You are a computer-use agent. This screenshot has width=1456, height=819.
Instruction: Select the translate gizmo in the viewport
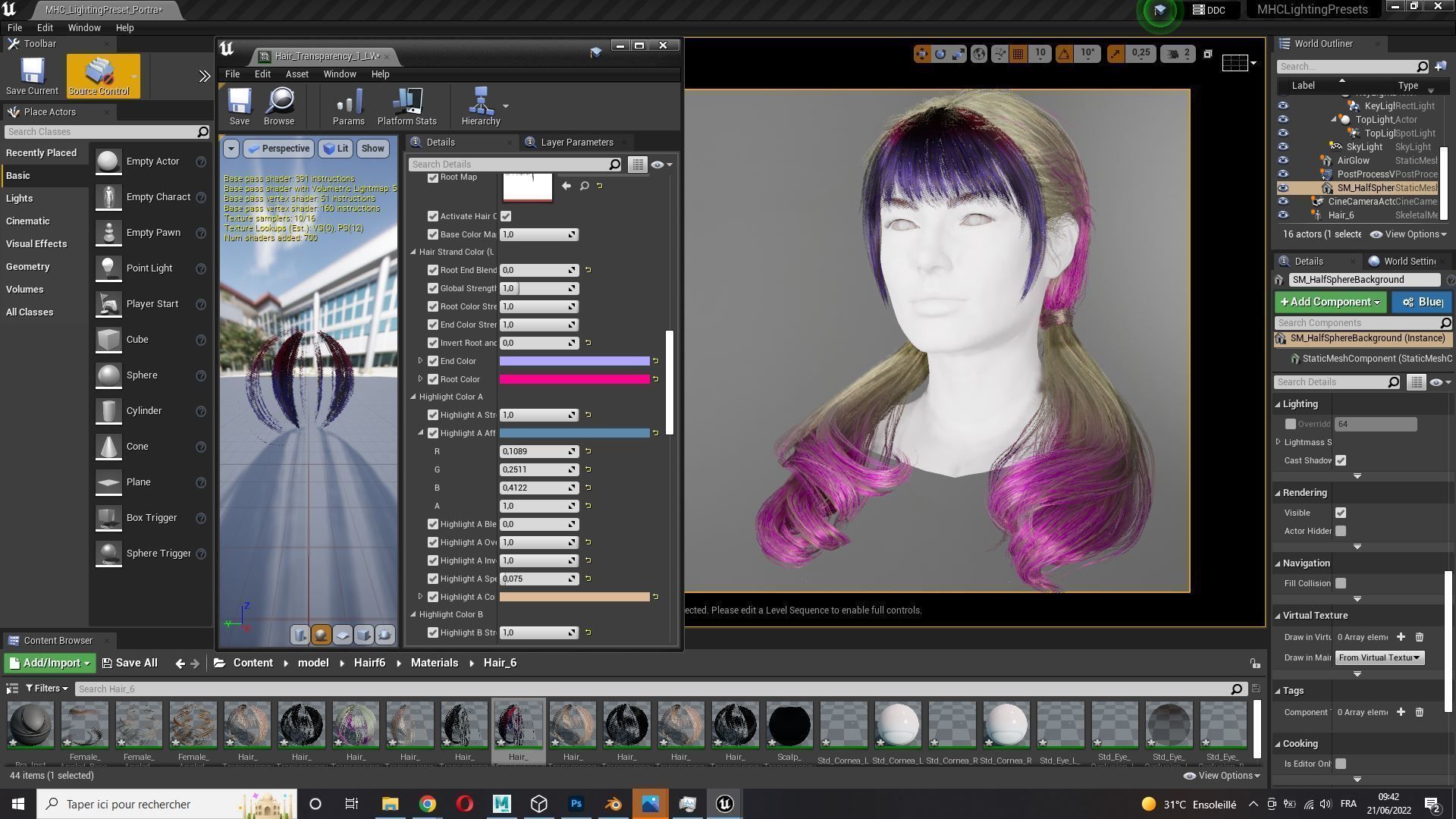[922, 54]
